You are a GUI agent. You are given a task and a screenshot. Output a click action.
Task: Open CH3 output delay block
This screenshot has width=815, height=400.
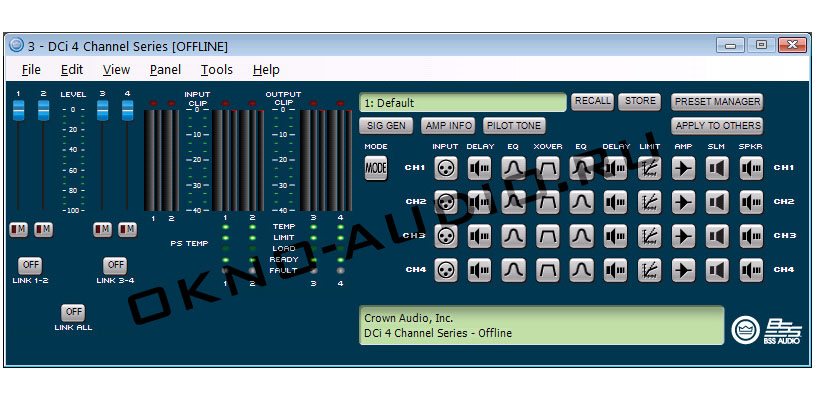point(615,236)
